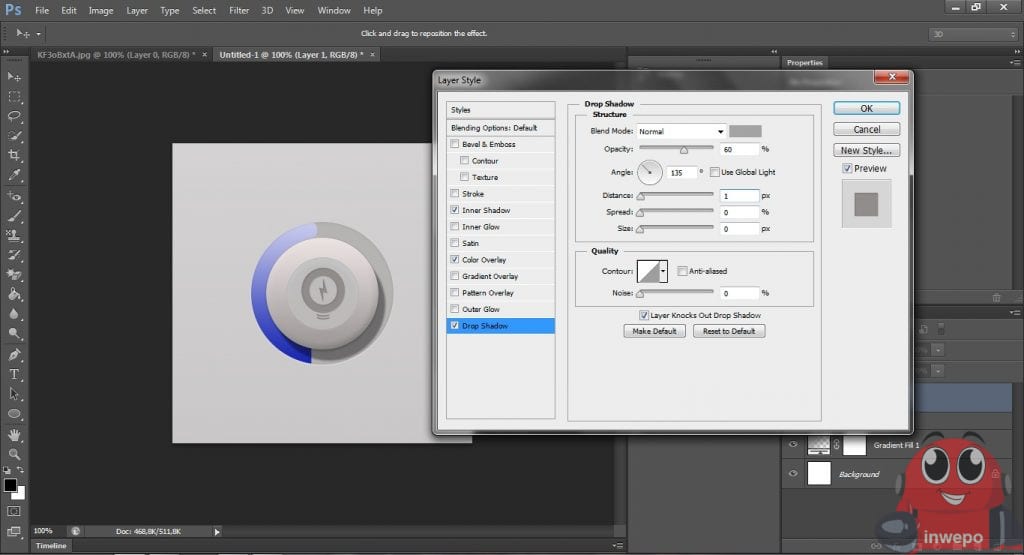The image size is (1024, 555).
Task: Enable the Stroke style checkbox
Action: click(456, 194)
